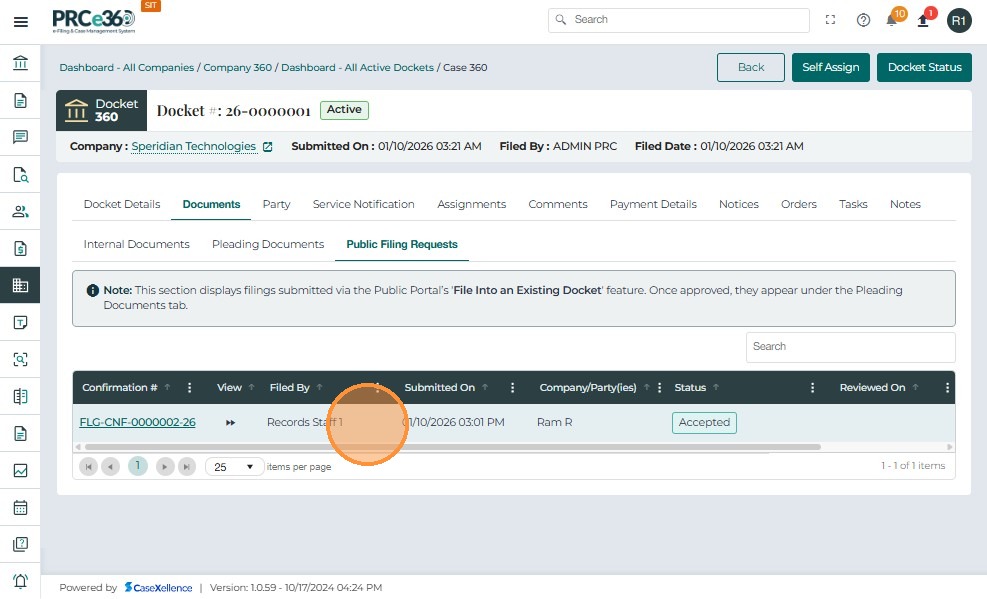Open the items per page dropdown
Screen dimensions: 987x599
[234, 467]
